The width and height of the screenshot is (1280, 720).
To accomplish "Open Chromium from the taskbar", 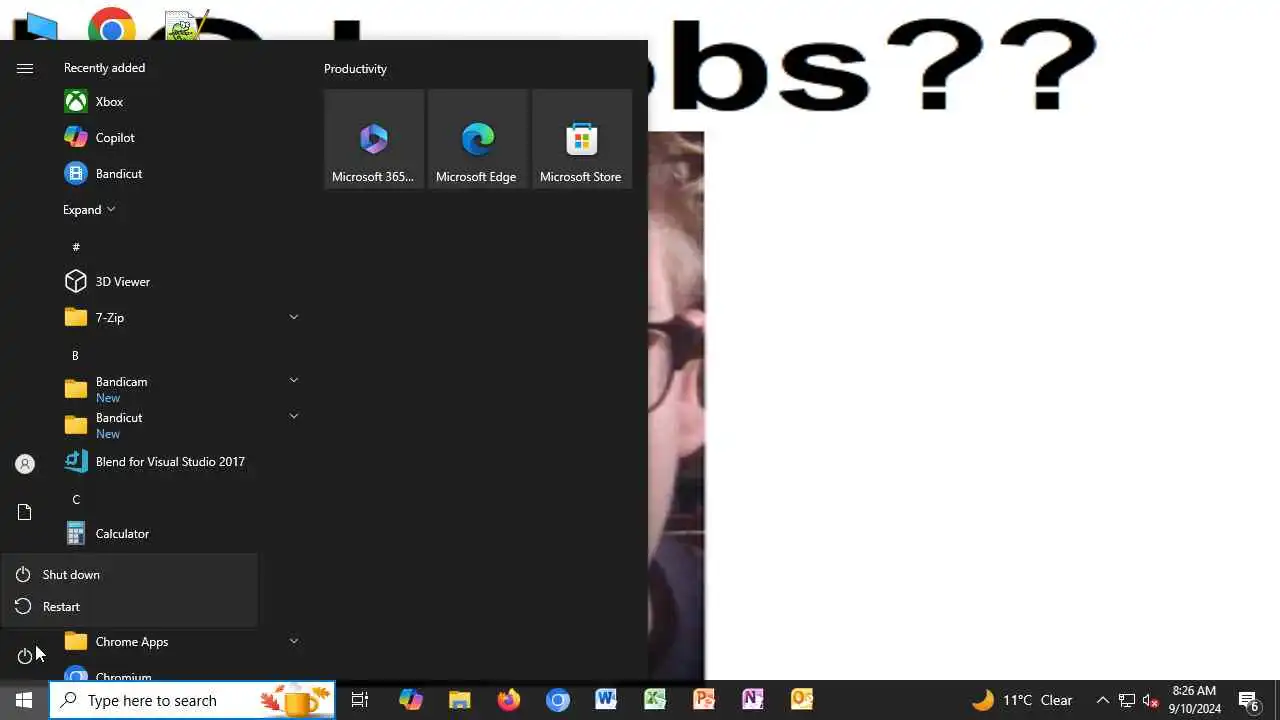I will click(558, 700).
